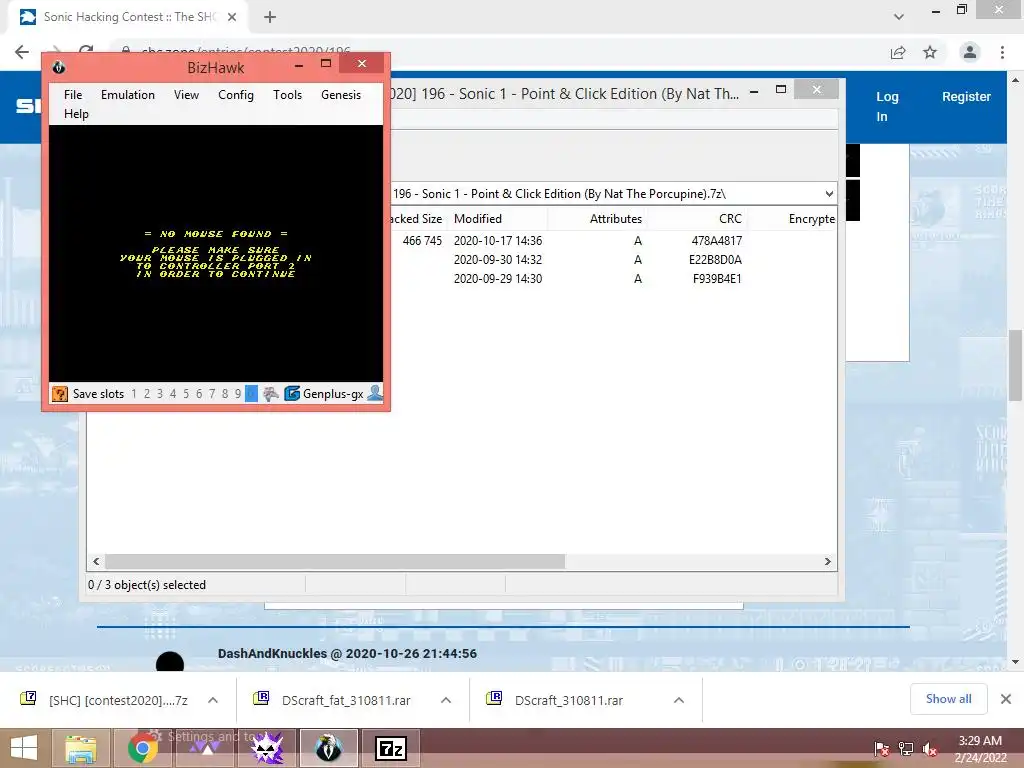Screen dimensions: 1024x768
Task: Click the 7-Zip taskbar icon
Action: [391, 748]
